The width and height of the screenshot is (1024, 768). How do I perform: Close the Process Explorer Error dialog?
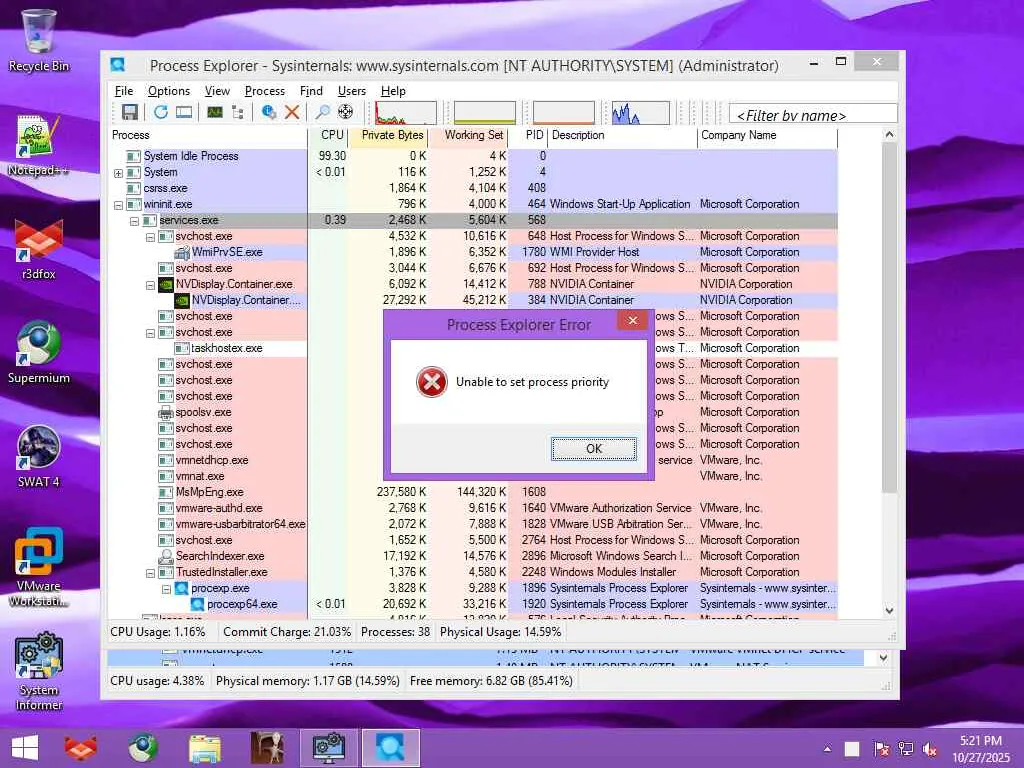[632, 320]
